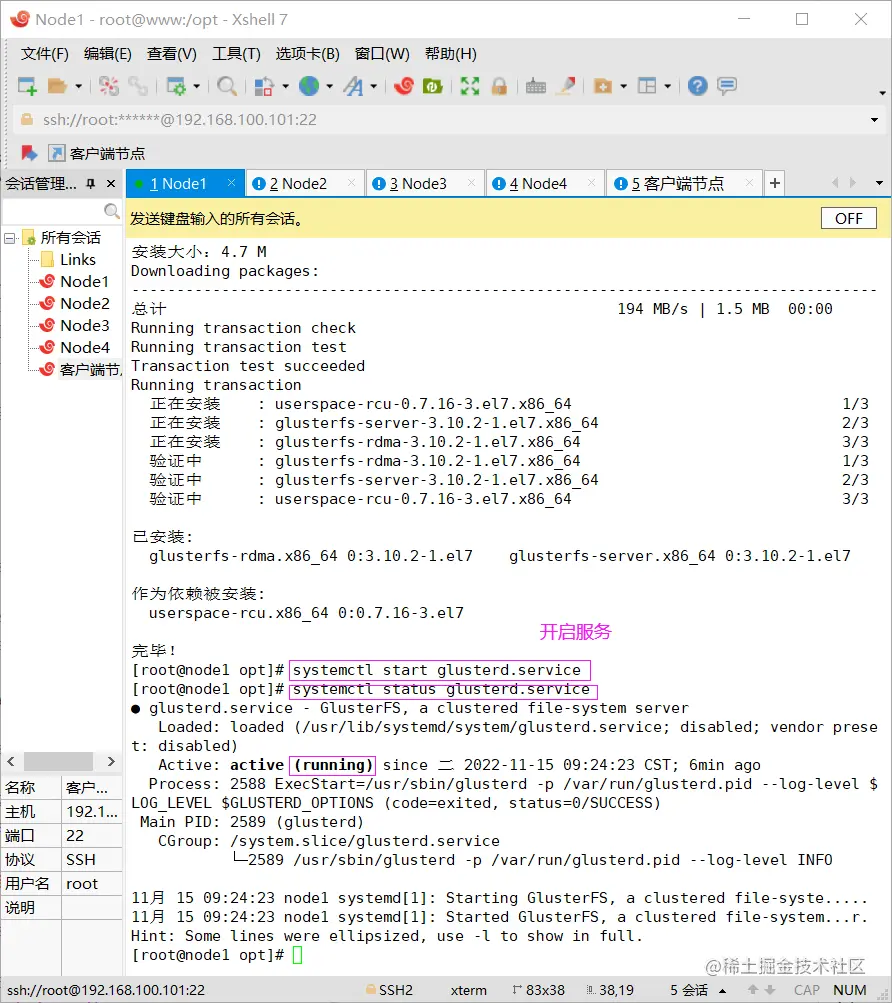The width and height of the screenshot is (892, 1003).
Task: Click the keyboard mapping icon
Action: pyautogui.click(x=536, y=86)
